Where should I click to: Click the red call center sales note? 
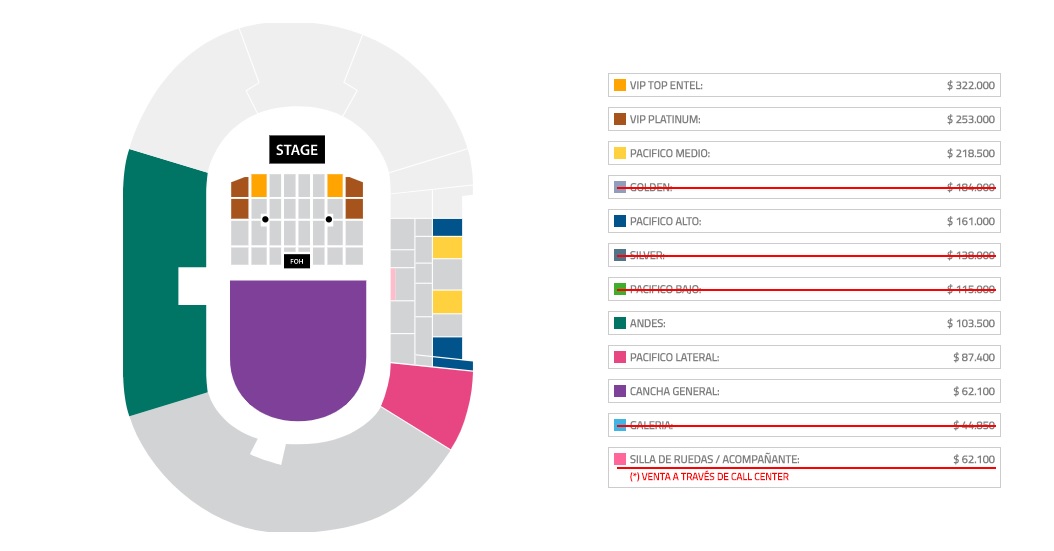709,477
